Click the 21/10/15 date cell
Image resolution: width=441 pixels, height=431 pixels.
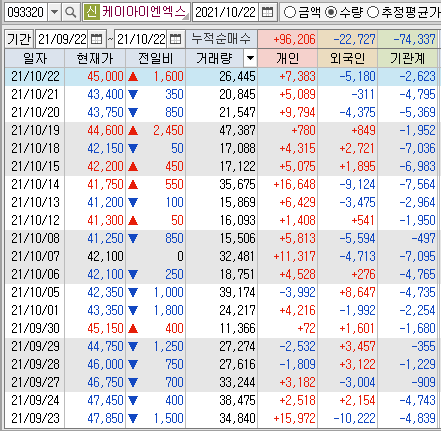[35, 167]
